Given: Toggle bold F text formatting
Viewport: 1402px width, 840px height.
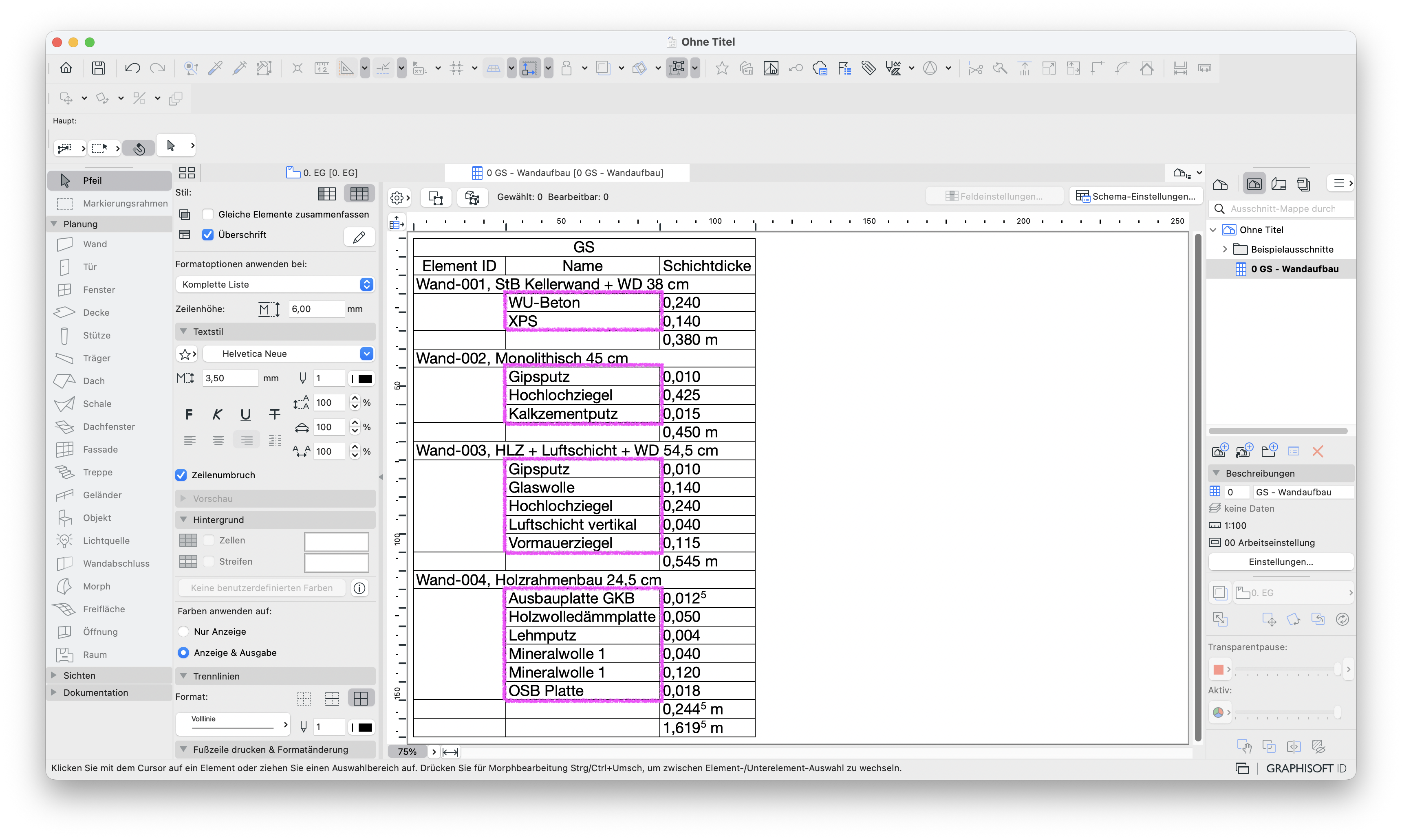Looking at the screenshot, I should 189,414.
